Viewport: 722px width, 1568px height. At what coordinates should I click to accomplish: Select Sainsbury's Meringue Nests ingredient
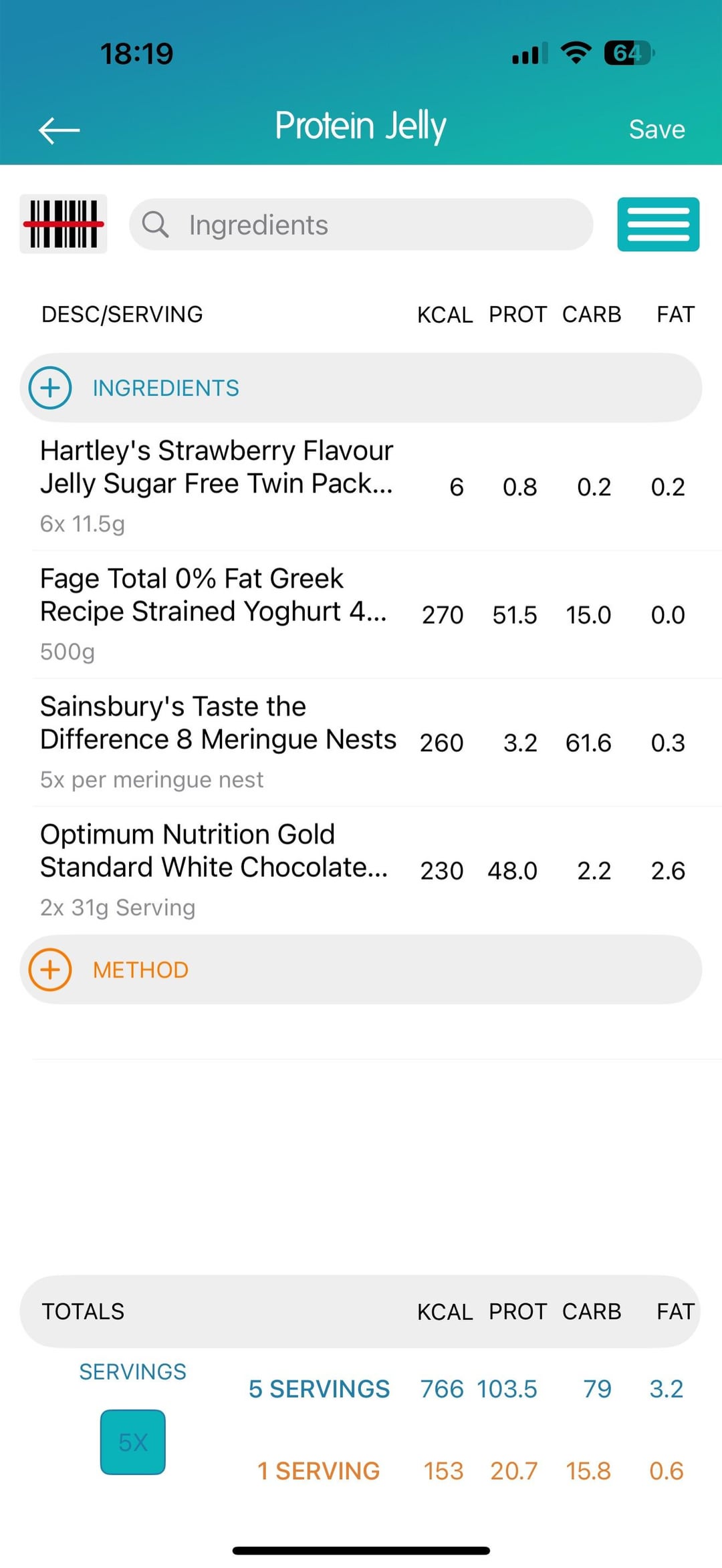pos(218,742)
